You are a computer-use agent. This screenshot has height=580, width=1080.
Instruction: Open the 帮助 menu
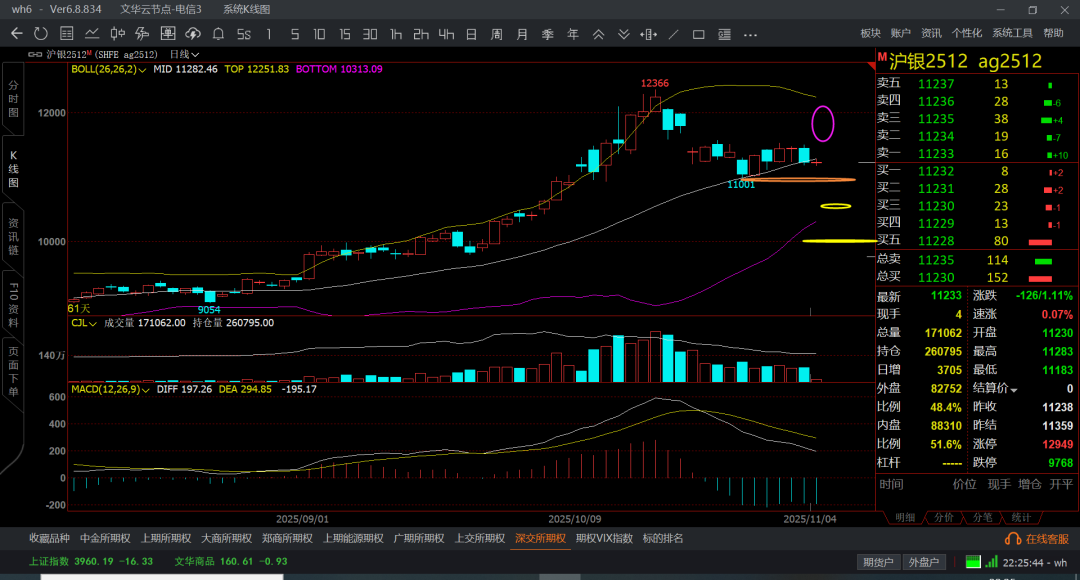point(1053,33)
